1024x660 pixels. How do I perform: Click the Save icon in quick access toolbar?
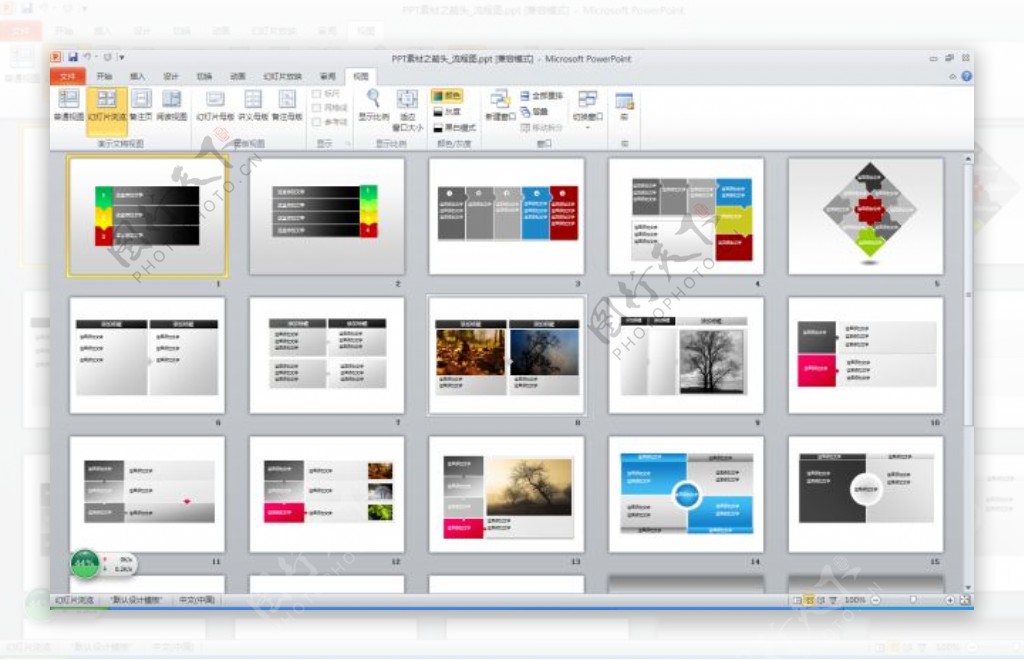click(x=72, y=57)
